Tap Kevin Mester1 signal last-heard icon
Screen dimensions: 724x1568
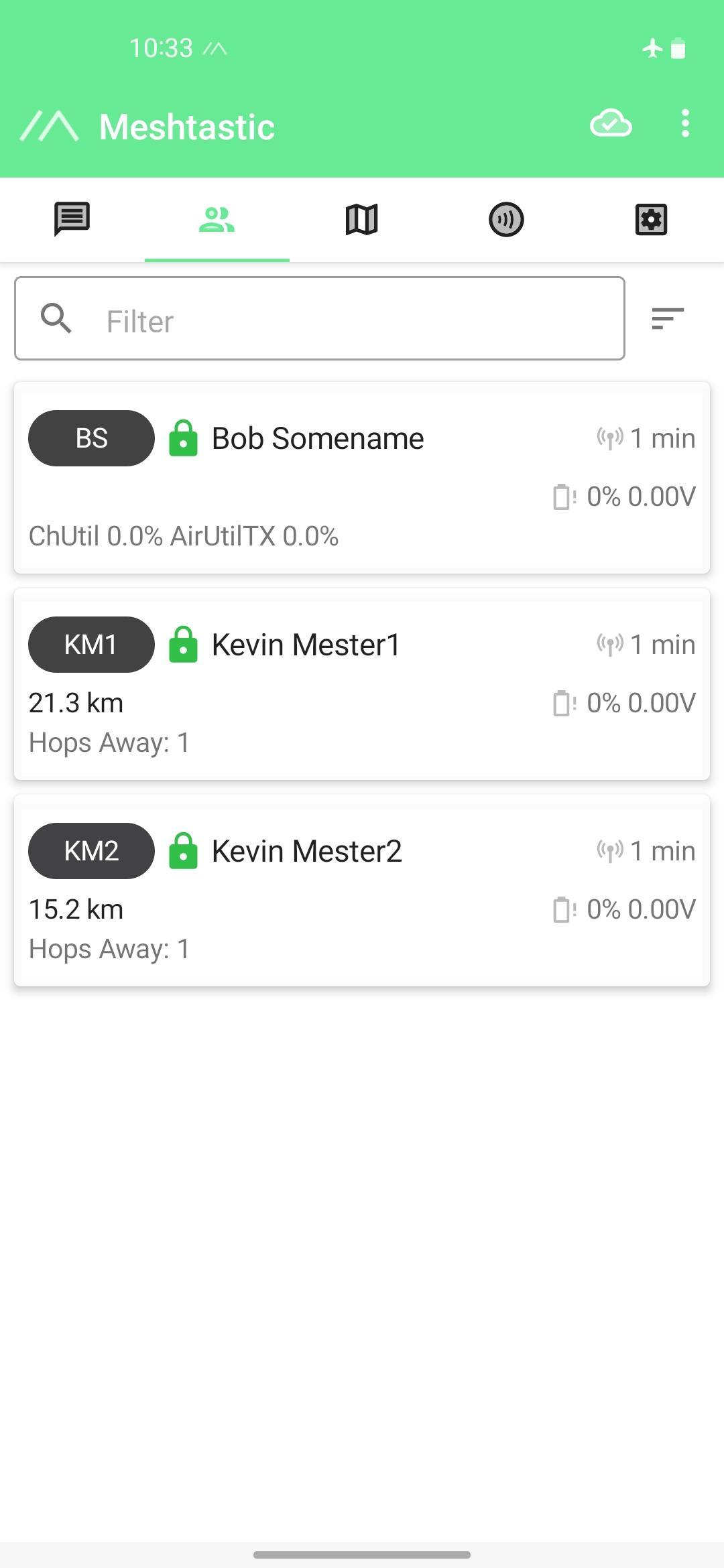point(610,645)
